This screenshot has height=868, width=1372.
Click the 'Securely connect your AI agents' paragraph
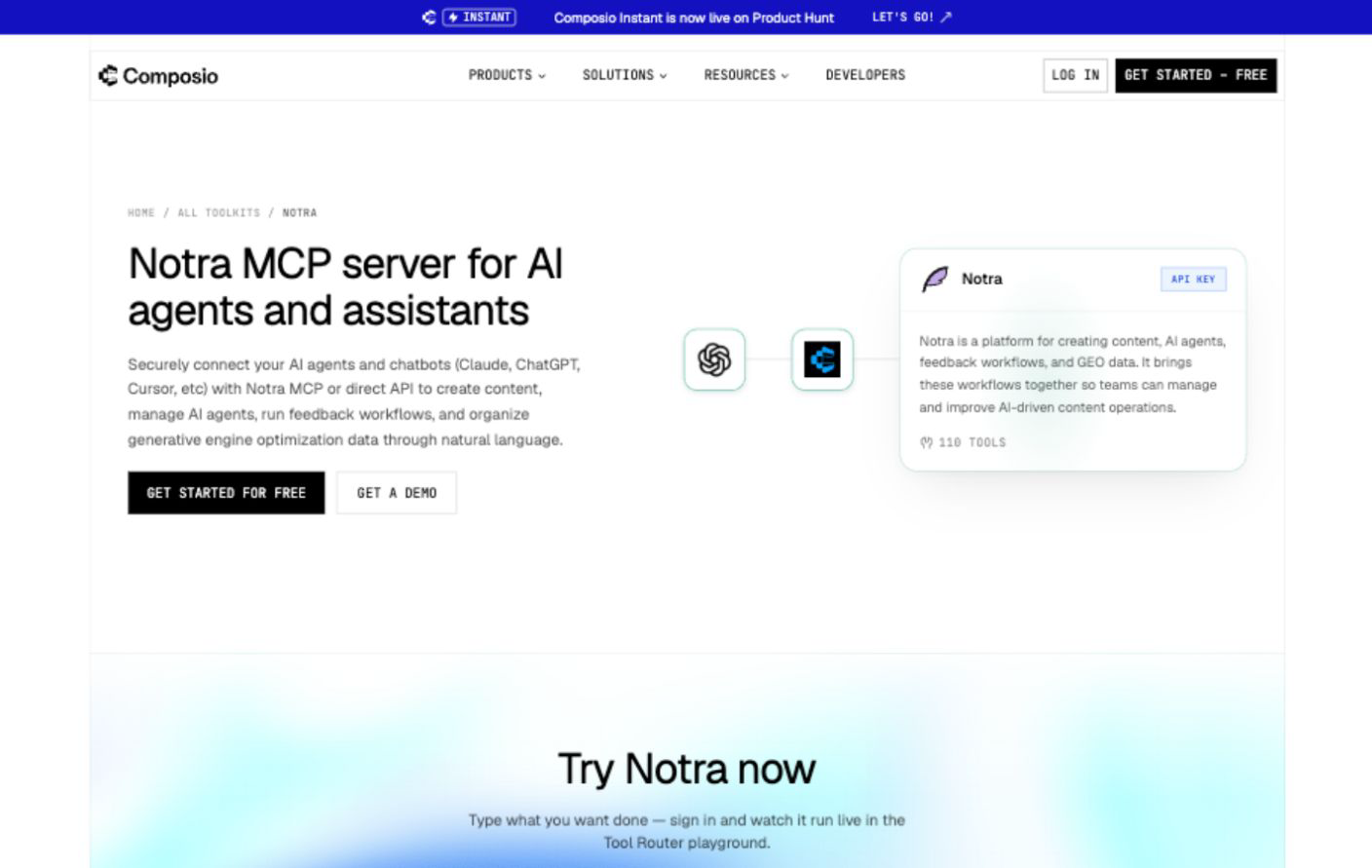coord(355,401)
